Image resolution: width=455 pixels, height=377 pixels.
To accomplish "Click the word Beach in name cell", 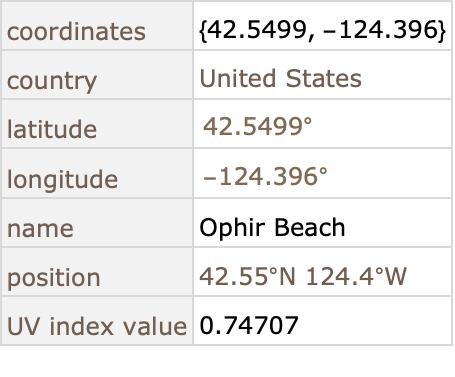I will tap(310, 227).
